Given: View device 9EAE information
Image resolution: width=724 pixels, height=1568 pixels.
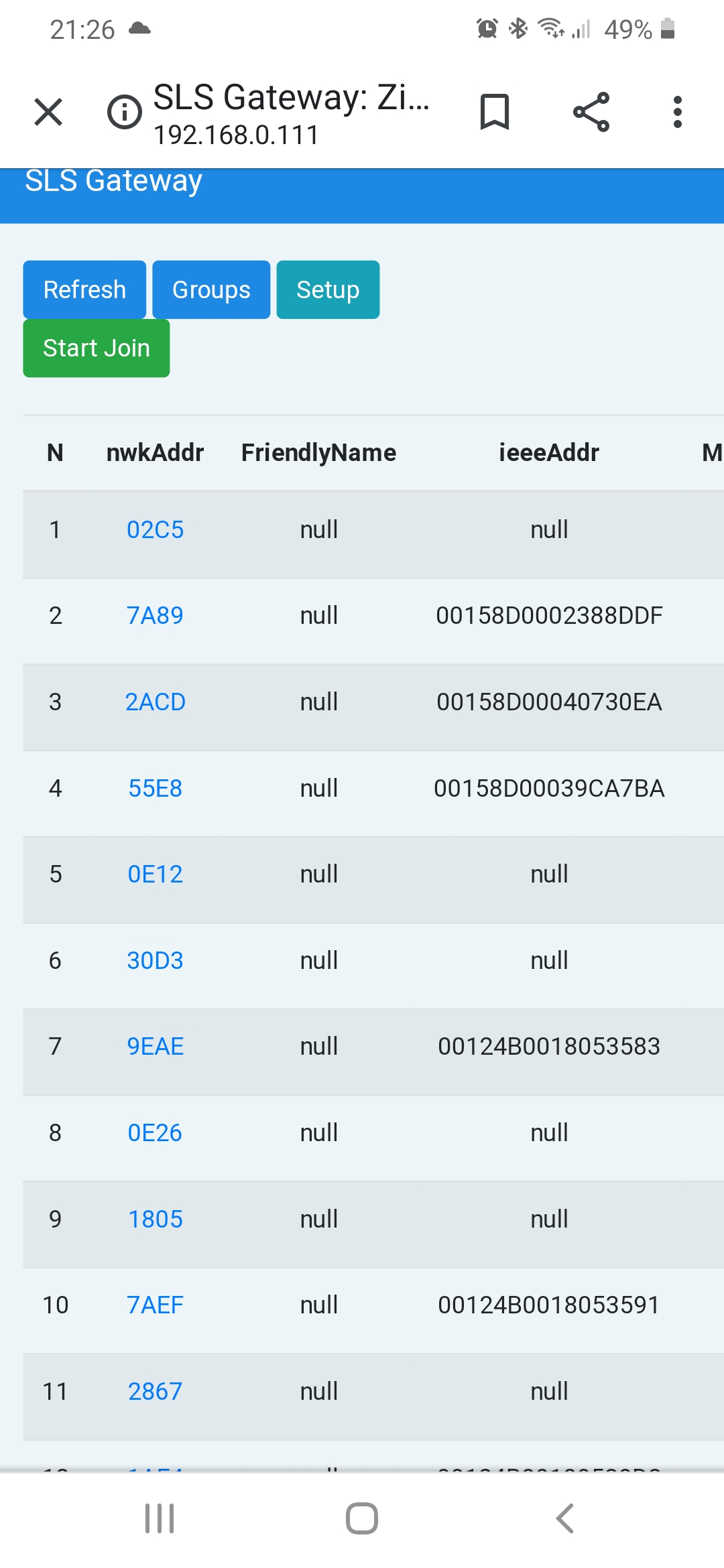Looking at the screenshot, I should 156,1046.
